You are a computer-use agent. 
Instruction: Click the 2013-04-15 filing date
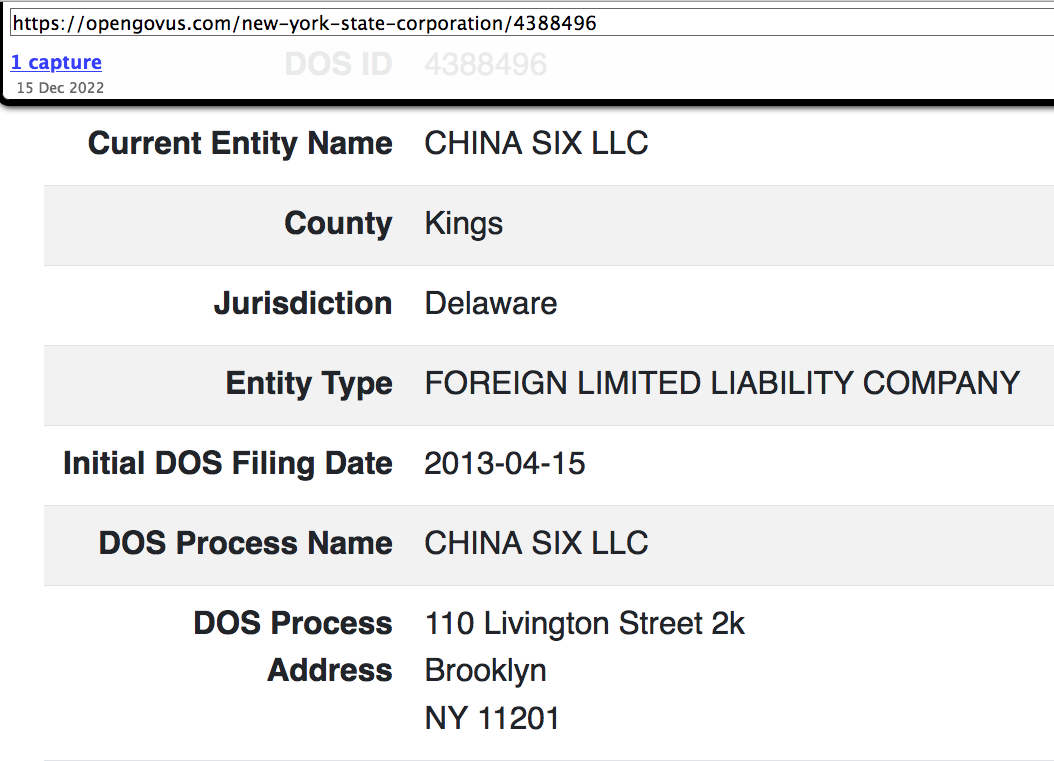(505, 463)
